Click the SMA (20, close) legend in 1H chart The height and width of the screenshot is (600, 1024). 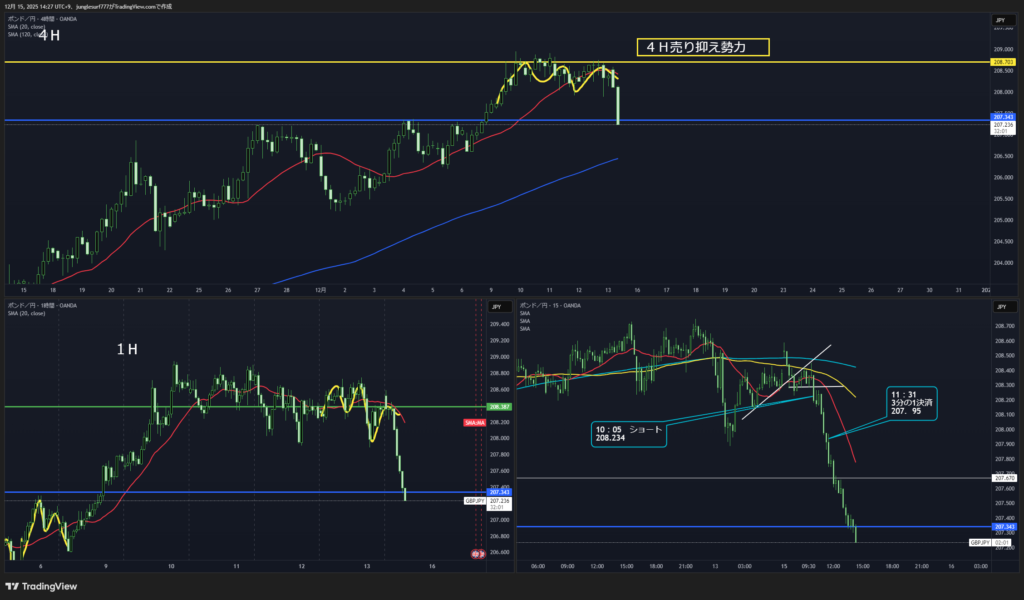coord(26,314)
